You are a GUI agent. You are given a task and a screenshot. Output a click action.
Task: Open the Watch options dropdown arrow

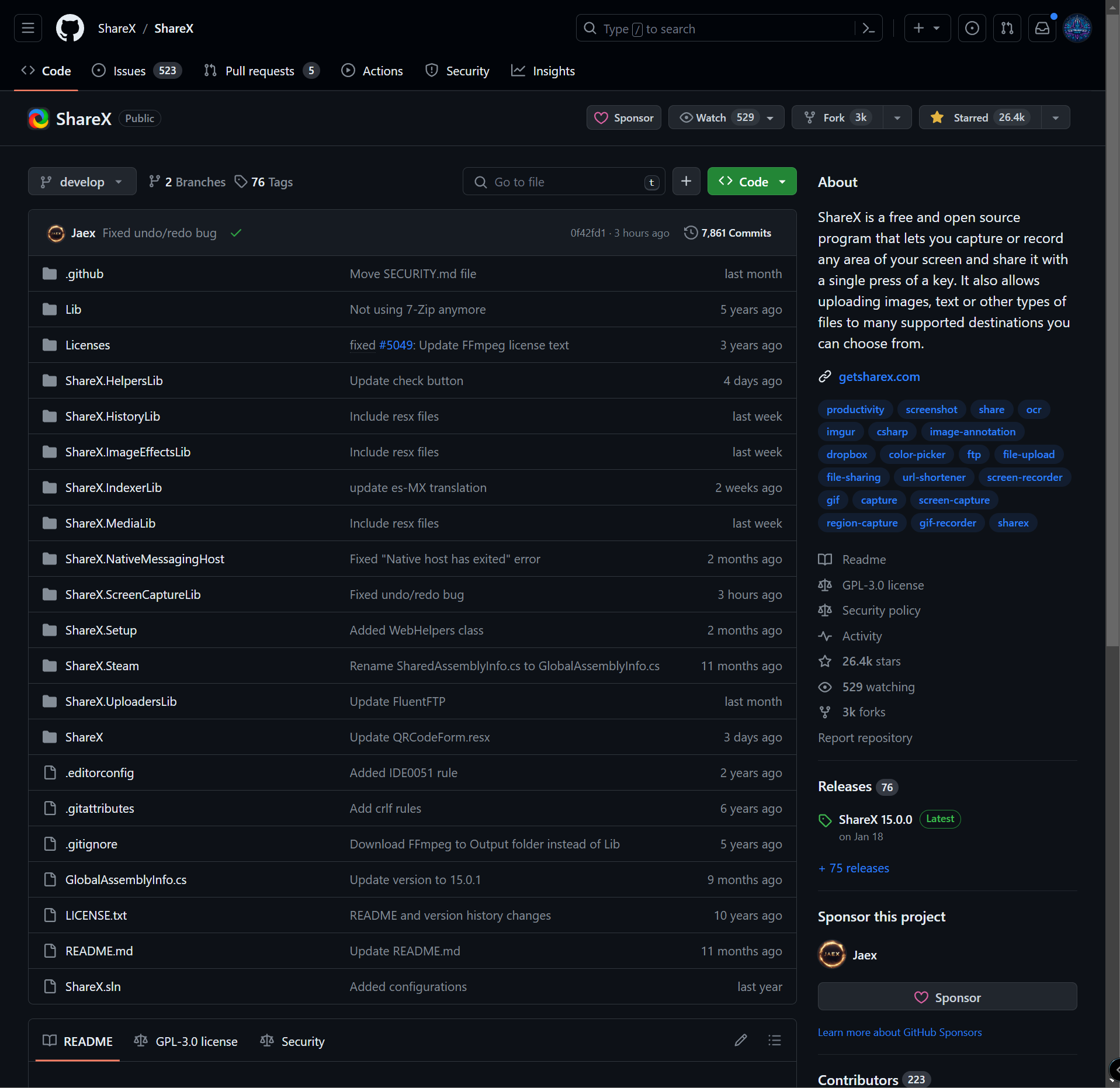pos(771,117)
